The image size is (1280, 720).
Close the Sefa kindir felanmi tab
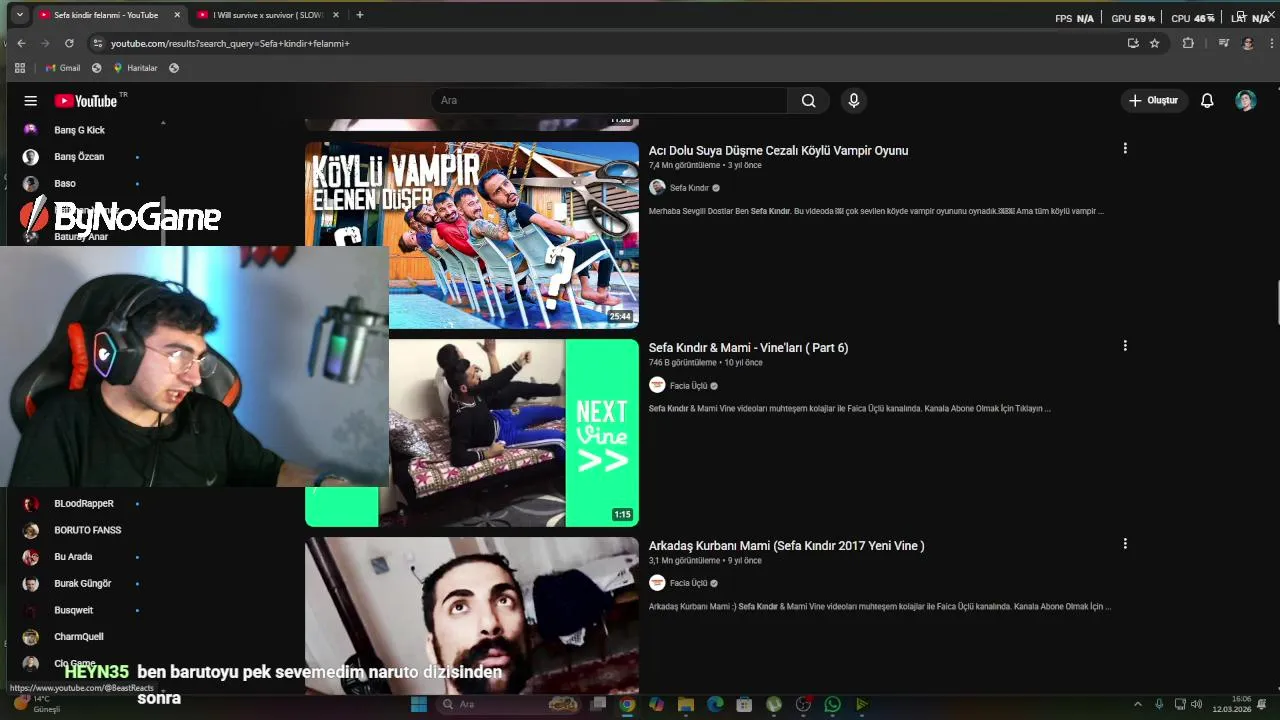coord(177,15)
